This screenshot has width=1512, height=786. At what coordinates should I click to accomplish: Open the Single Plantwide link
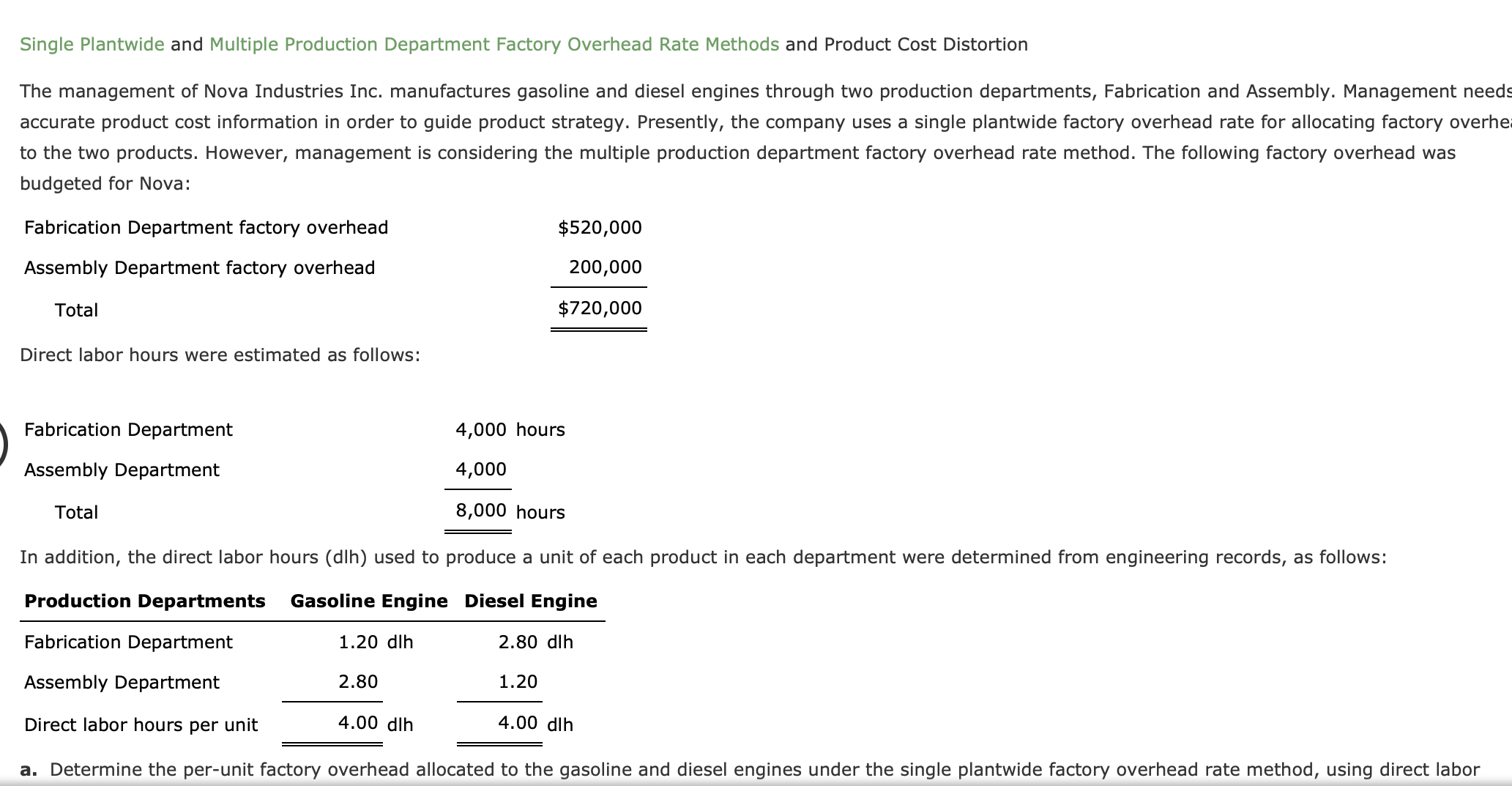tap(91, 44)
